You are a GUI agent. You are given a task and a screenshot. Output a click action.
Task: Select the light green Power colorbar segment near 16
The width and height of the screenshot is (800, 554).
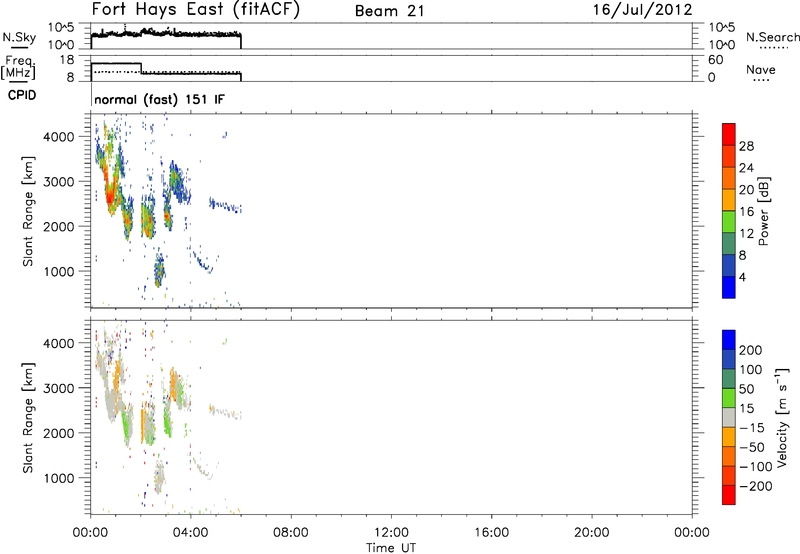point(729,221)
